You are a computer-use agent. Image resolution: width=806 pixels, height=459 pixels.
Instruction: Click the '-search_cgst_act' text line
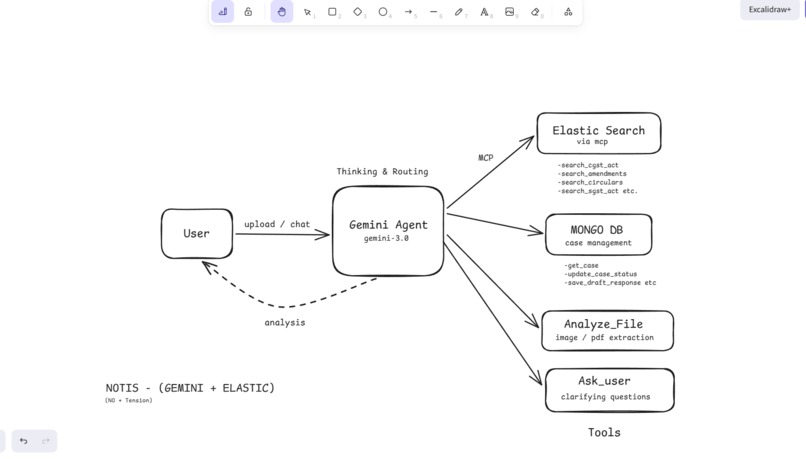(588, 165)
